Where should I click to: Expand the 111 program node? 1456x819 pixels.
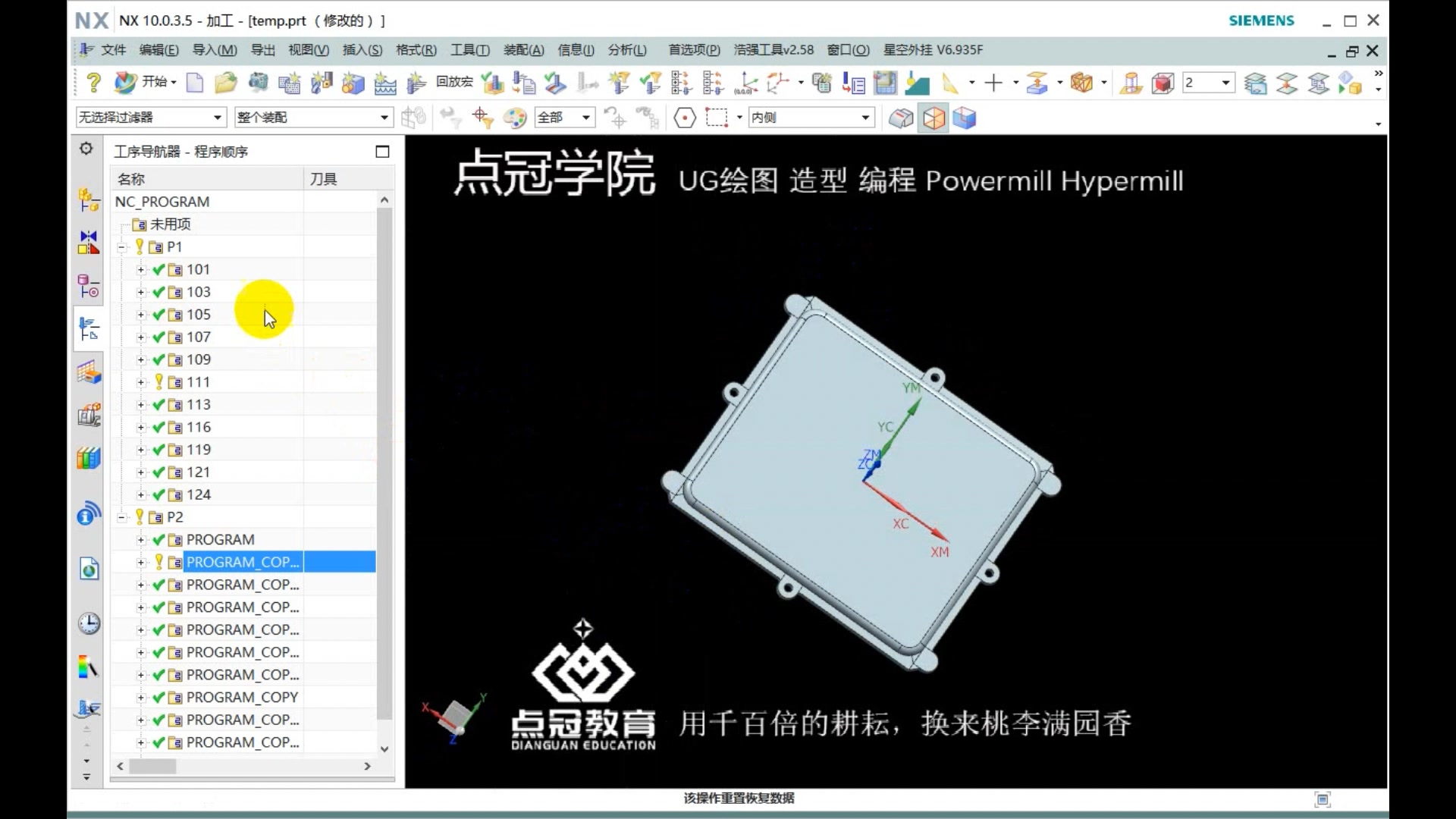tap(140, 382)
